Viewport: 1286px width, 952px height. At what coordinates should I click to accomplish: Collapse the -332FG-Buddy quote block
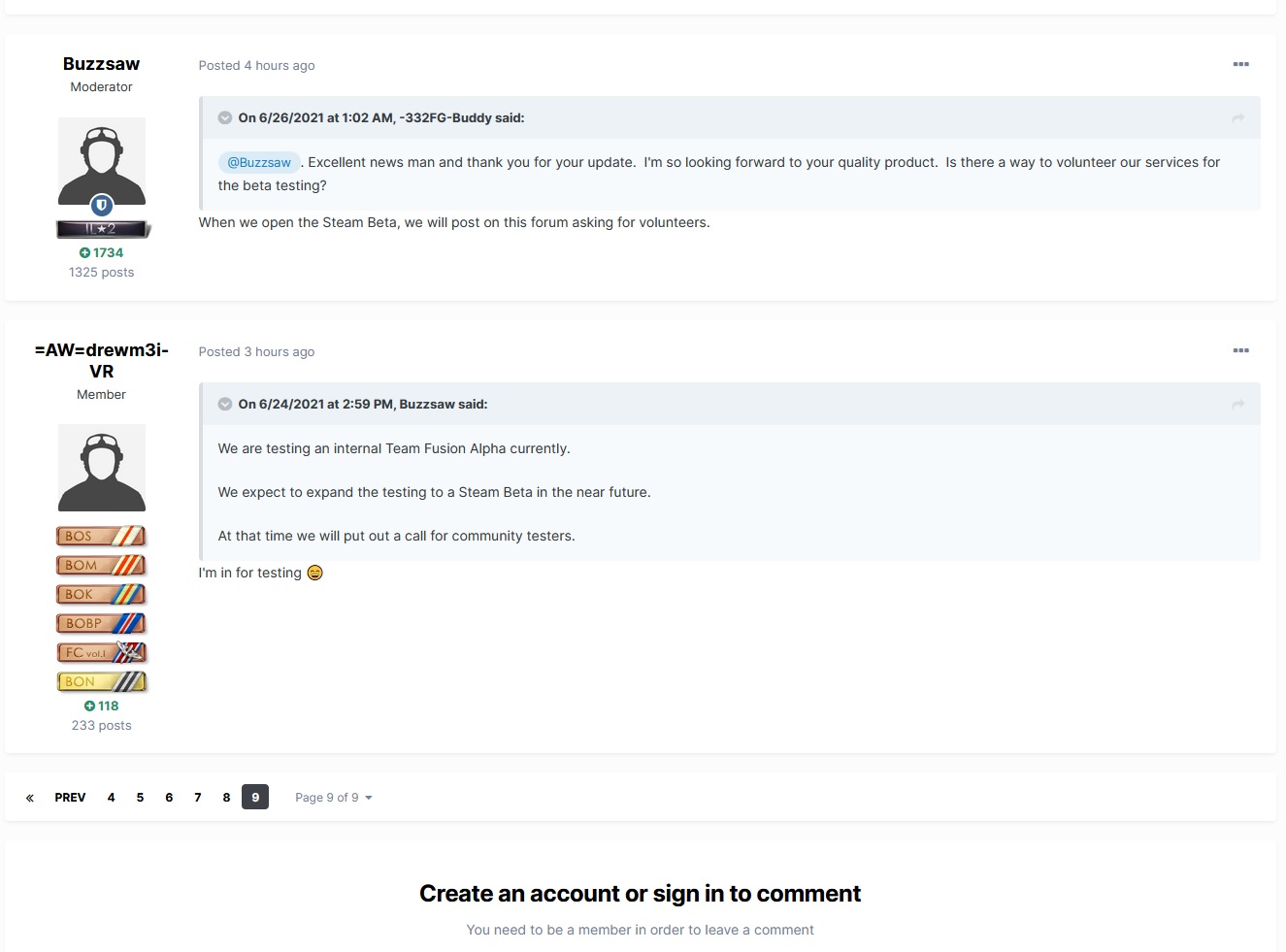[225, 118]
